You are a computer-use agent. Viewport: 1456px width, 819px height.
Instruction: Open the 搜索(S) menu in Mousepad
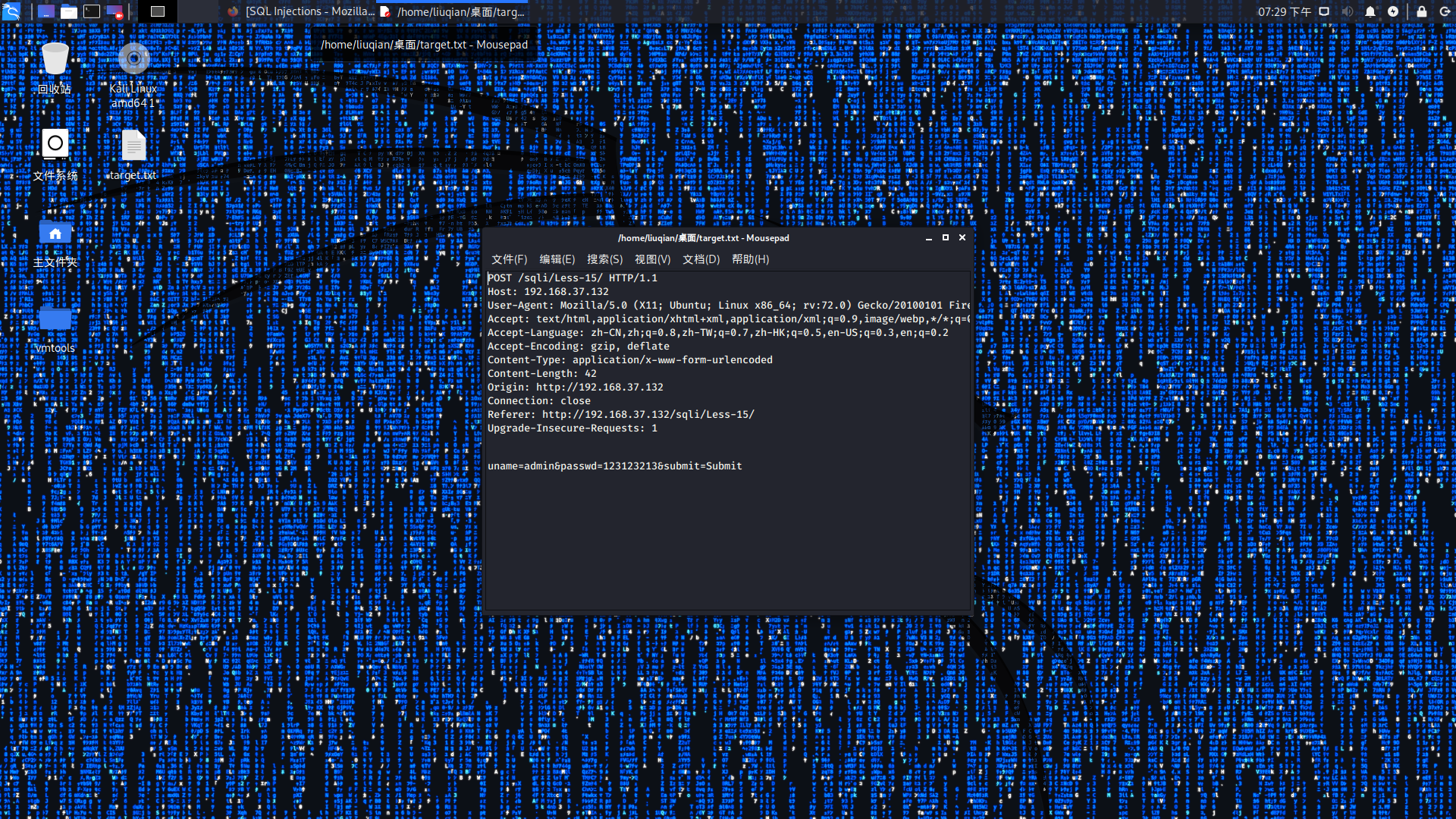click(604, 259)
